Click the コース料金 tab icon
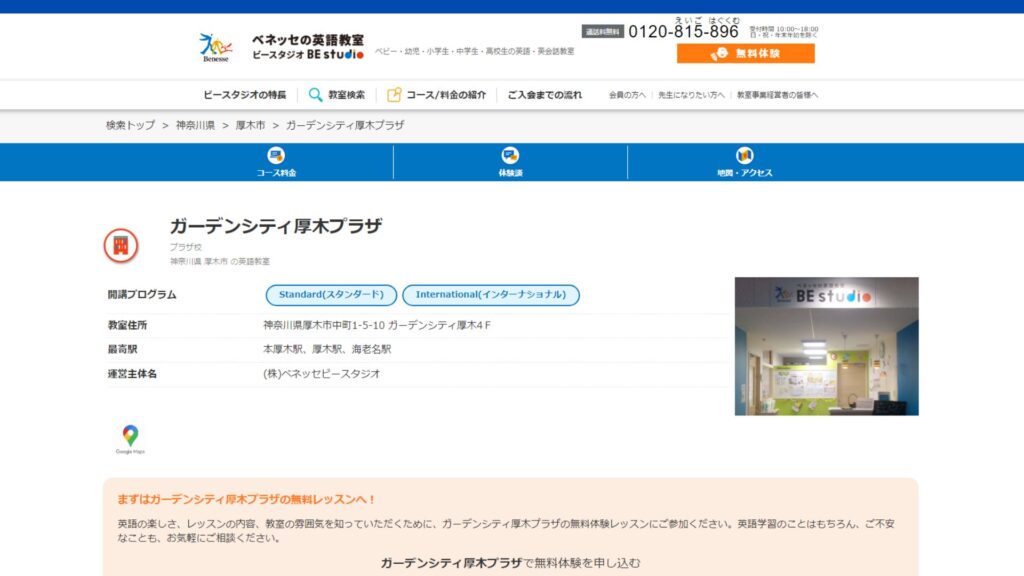Screen dimensions: 1024x576 click(x=276, y=155)
